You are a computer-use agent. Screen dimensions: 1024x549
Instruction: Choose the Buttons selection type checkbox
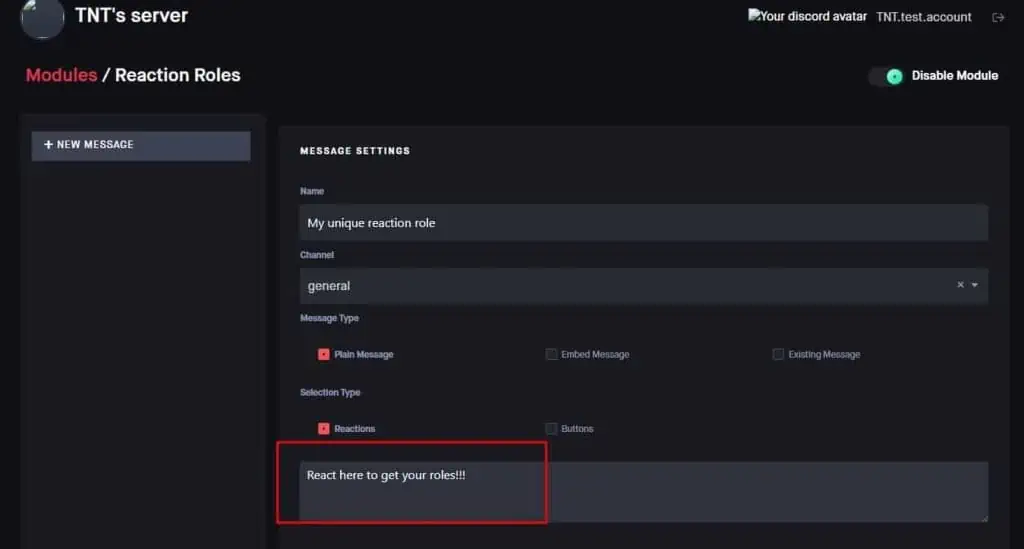pos(551,428)
